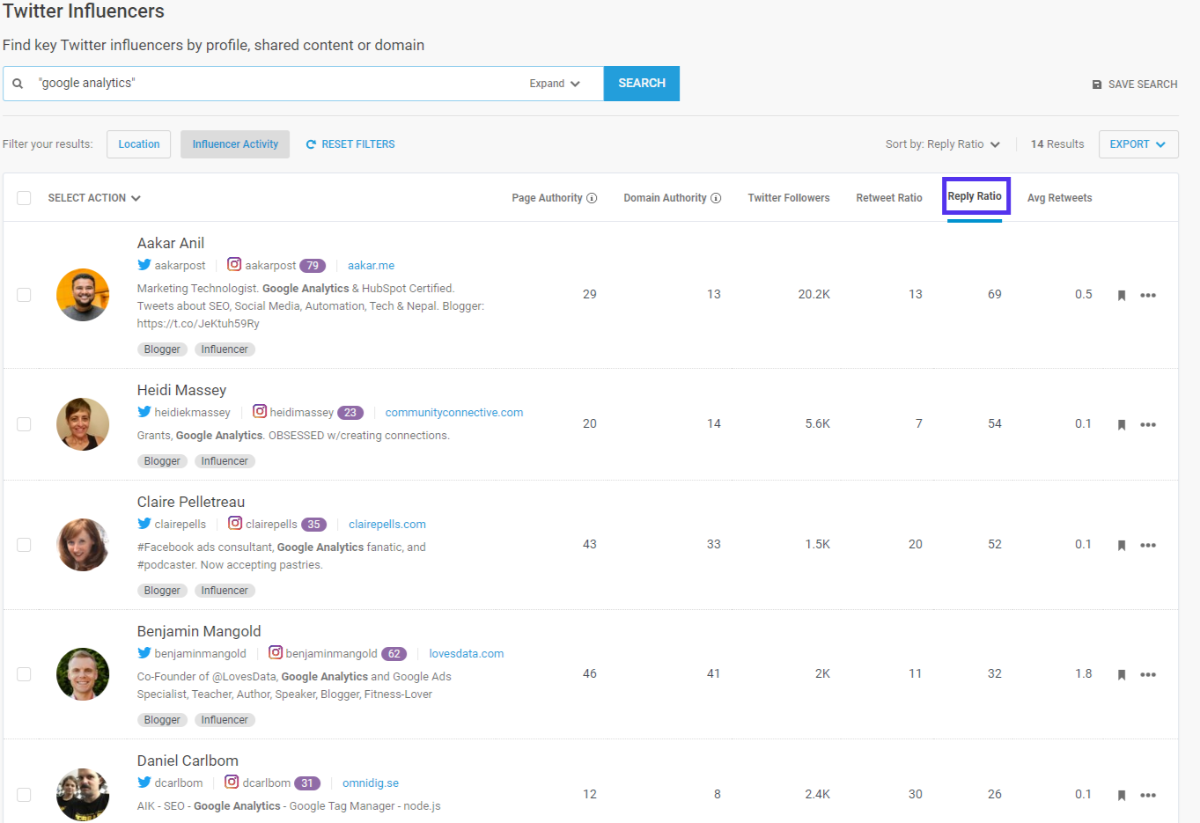
Task: Bookmark Claire Pelletreau's profile
Action: (1121, 544)
